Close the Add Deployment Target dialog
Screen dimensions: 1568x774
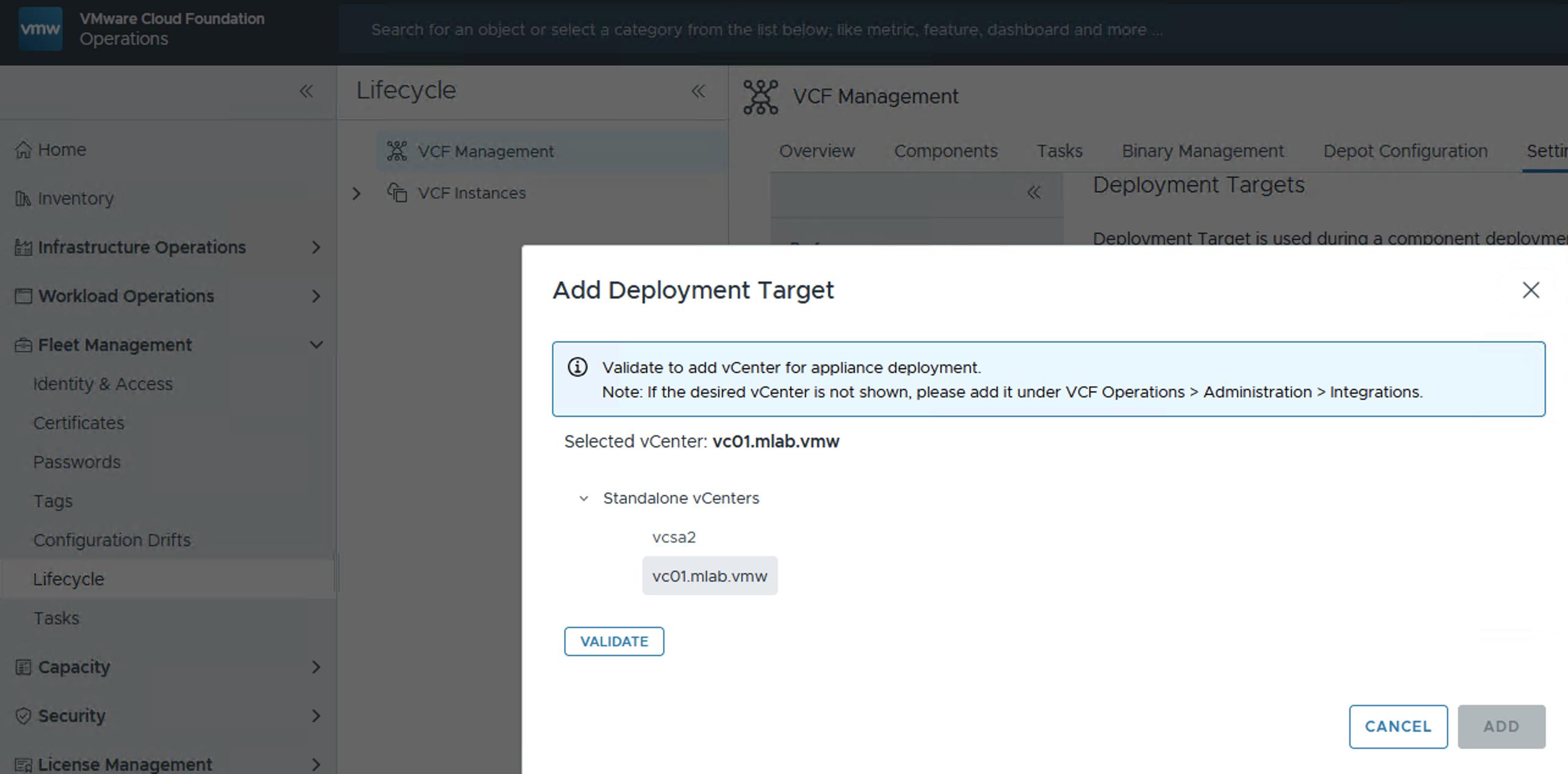[x=1530, y=290]
